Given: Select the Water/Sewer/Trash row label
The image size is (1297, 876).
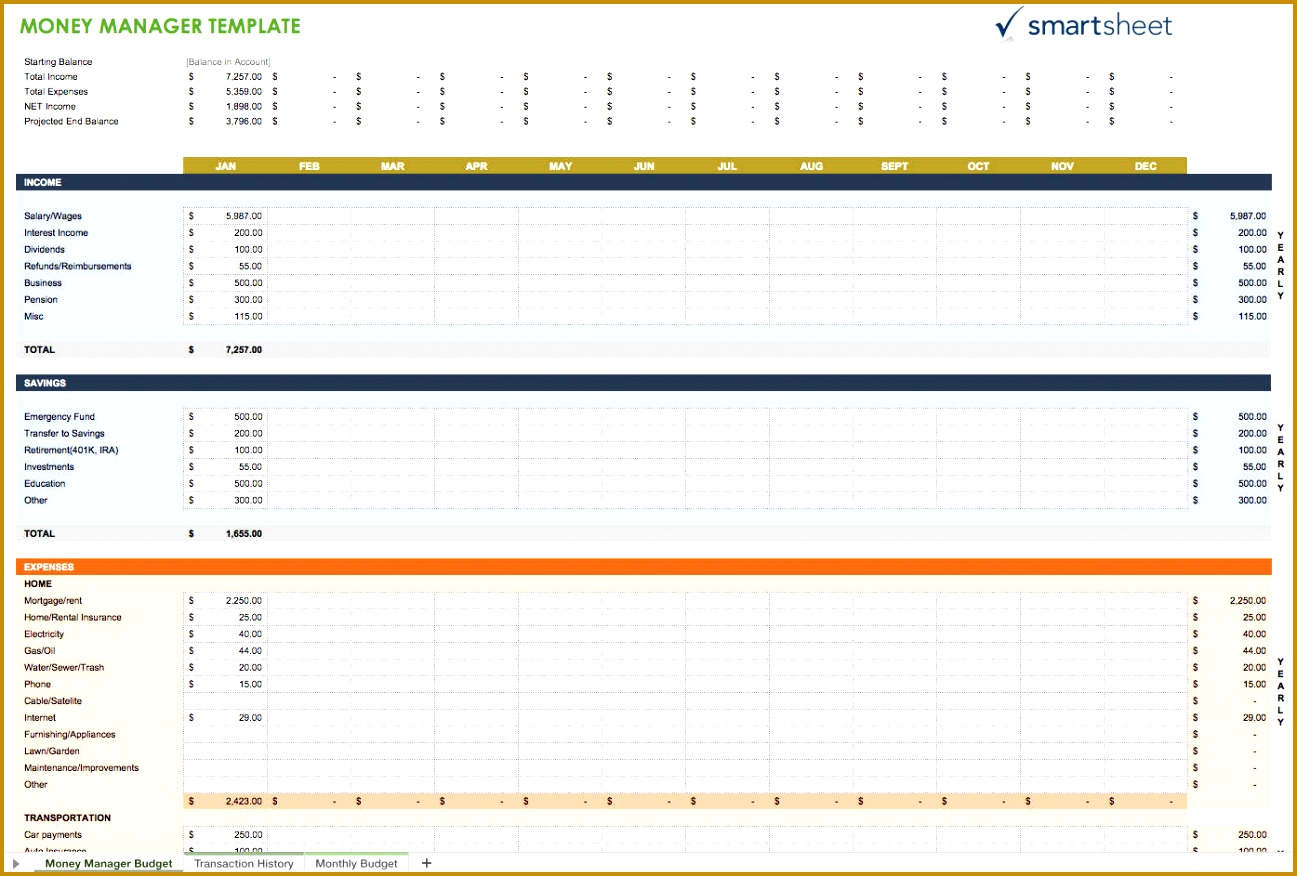Looking at the screenshot, I should click(x=64, y=668).
